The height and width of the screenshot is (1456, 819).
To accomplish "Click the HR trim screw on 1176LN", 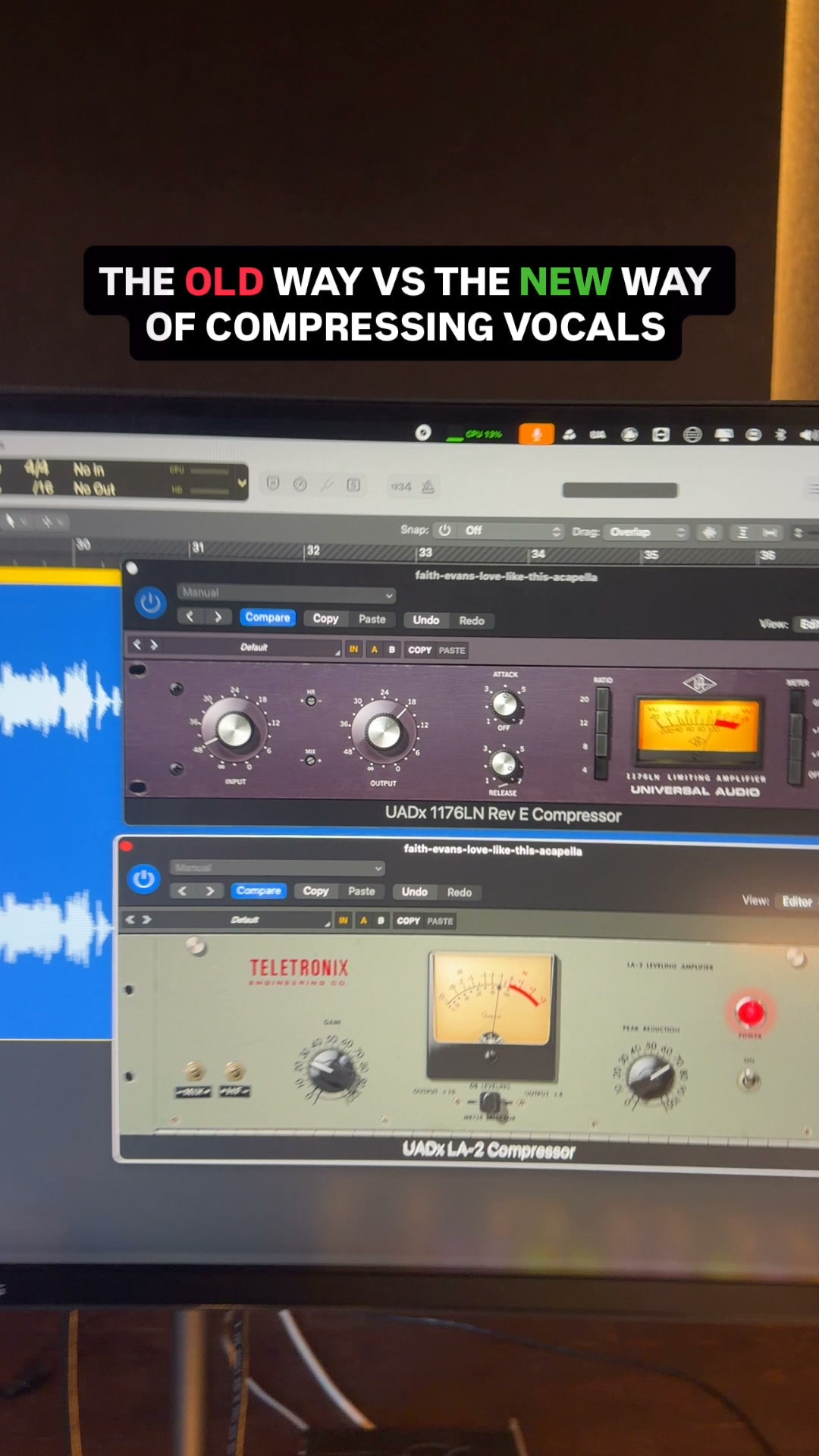I will [310, 700].
